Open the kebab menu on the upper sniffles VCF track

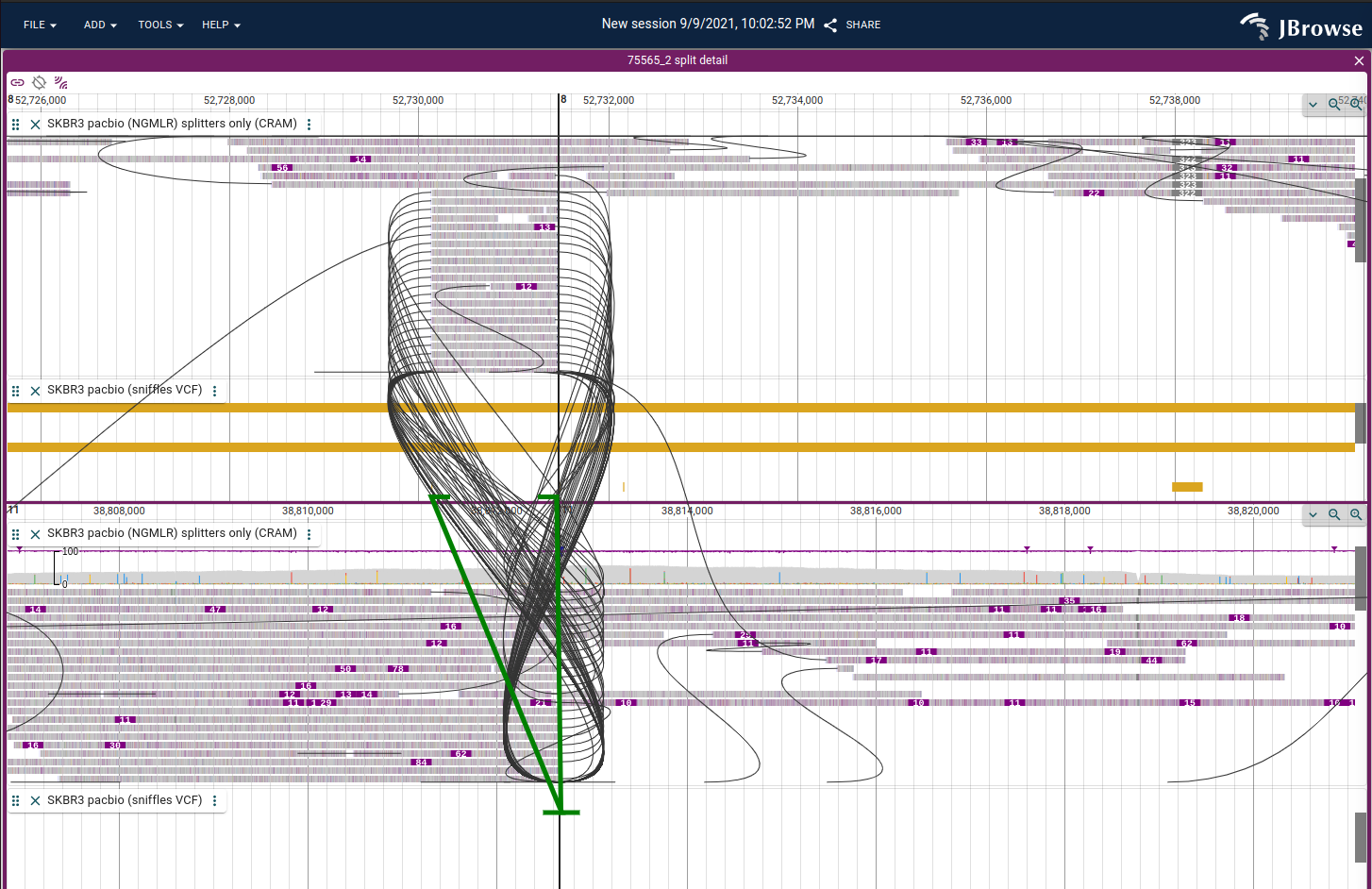[x=214, y=390]
